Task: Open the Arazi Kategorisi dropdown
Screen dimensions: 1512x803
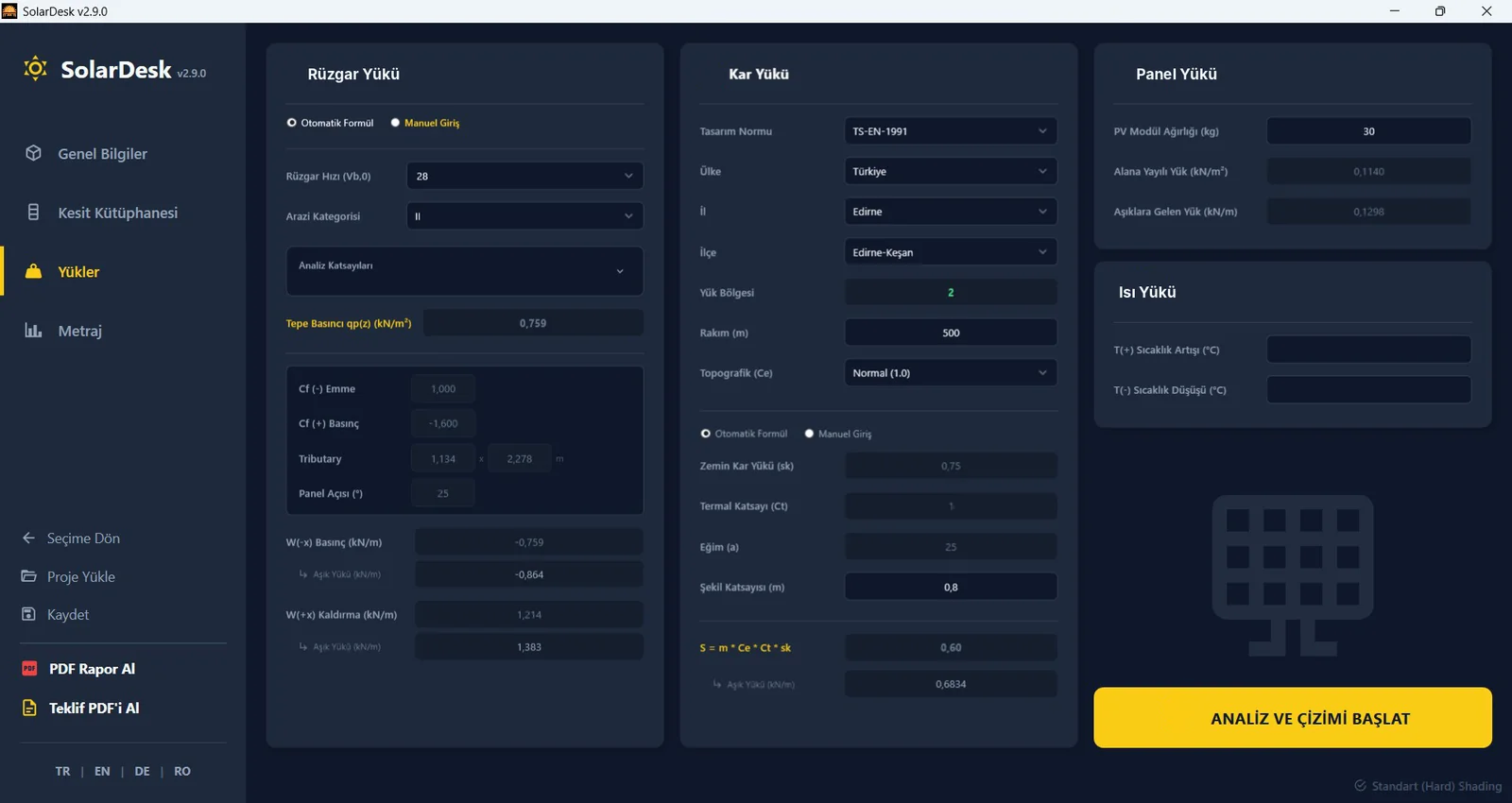Action: point(524,216)
